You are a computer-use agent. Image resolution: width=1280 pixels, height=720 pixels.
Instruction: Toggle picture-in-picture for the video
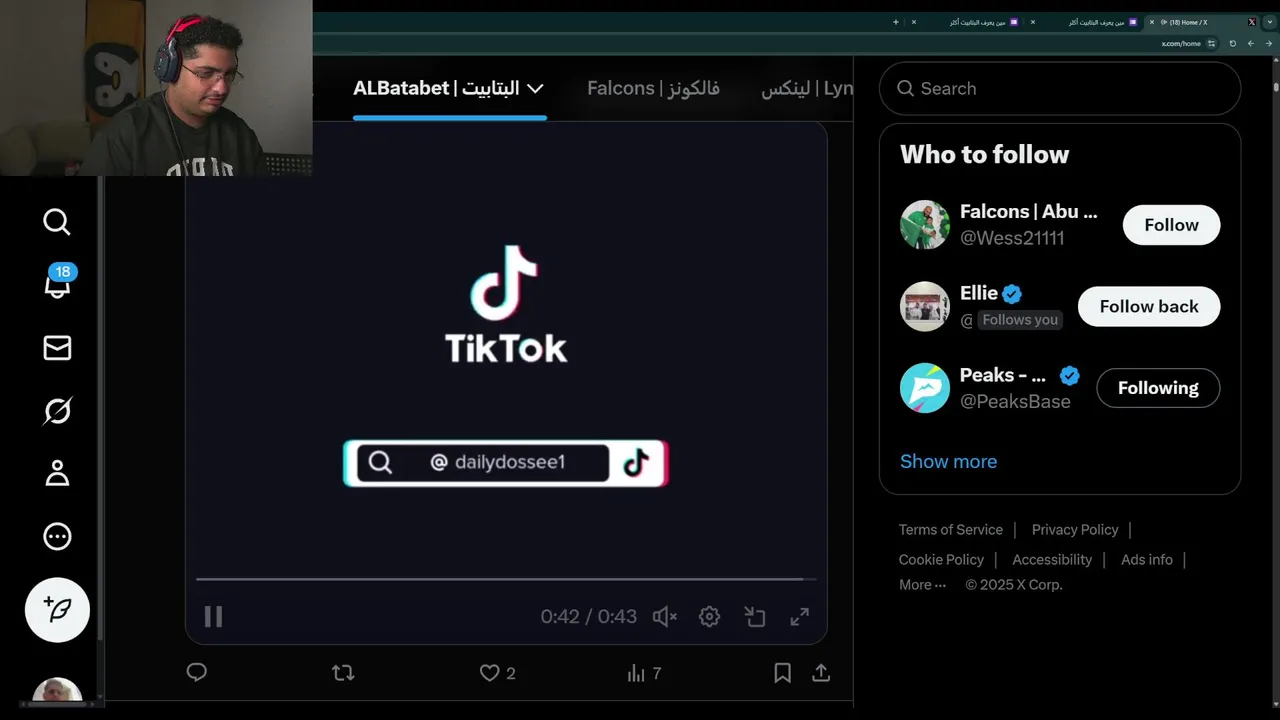coord(755,617)
